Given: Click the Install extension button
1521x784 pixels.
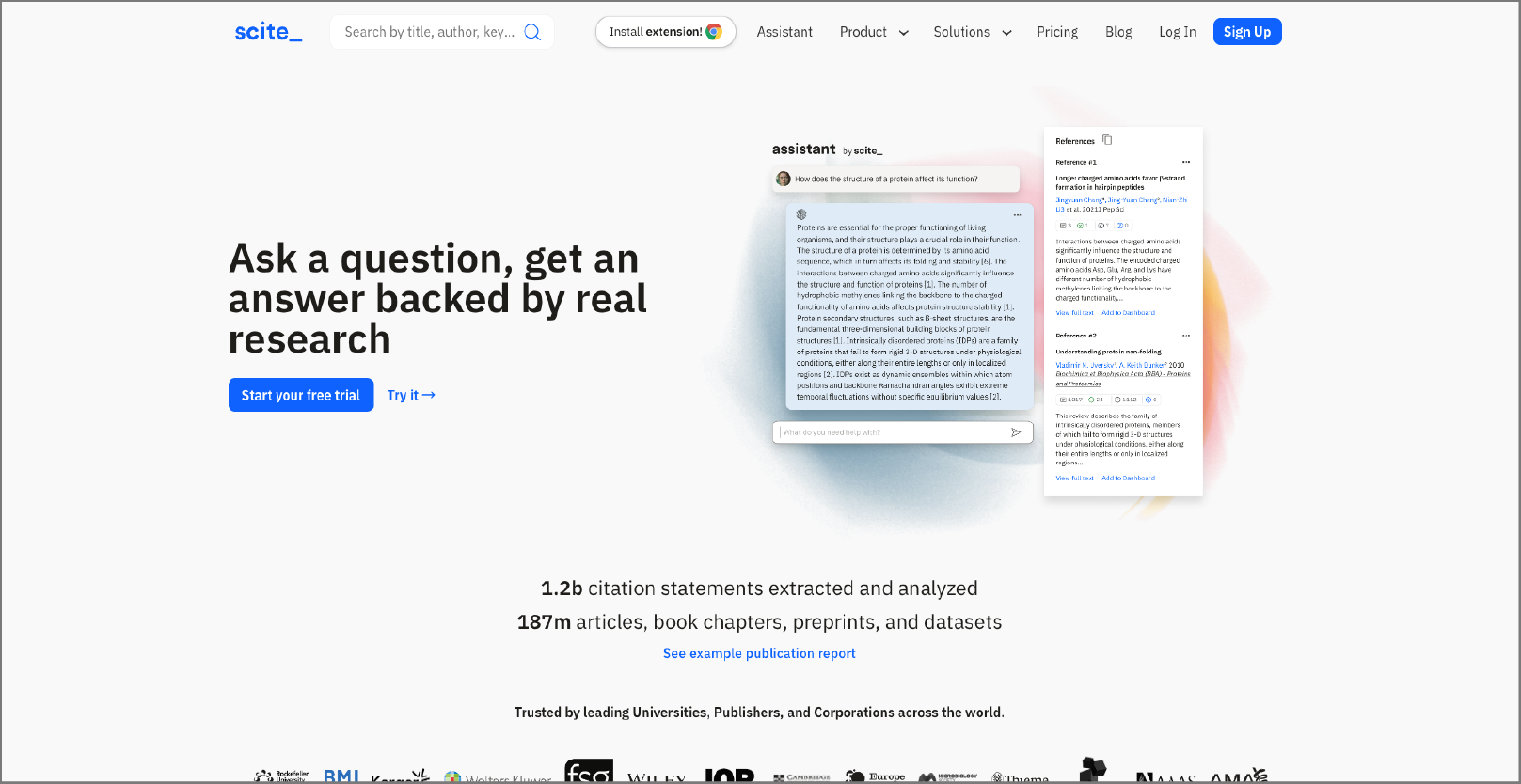Looking at the screenshot, I should pos(665,32).
